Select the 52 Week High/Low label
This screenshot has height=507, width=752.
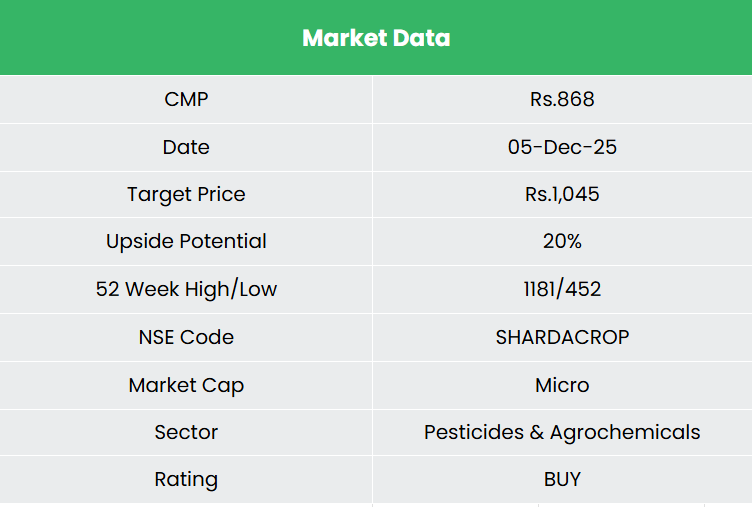point(186,289)
